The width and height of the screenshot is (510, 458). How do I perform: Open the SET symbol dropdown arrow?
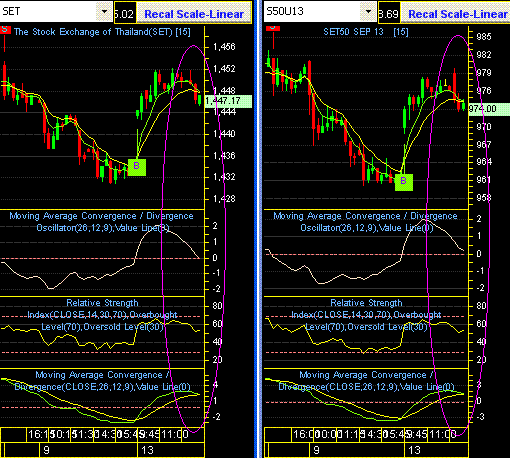coord(104,12)
